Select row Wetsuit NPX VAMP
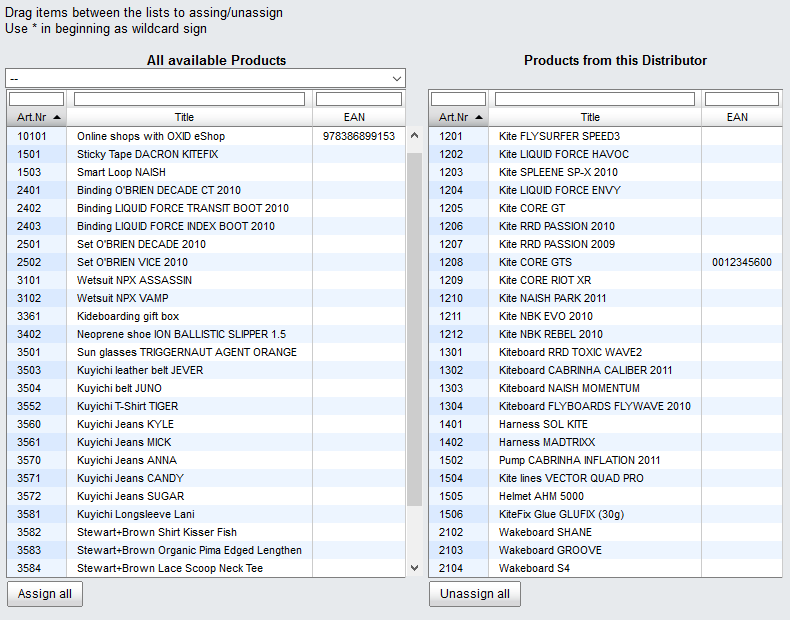Image resolution: width=790 pixels, height=620 pixels. (x=206, y=298)
